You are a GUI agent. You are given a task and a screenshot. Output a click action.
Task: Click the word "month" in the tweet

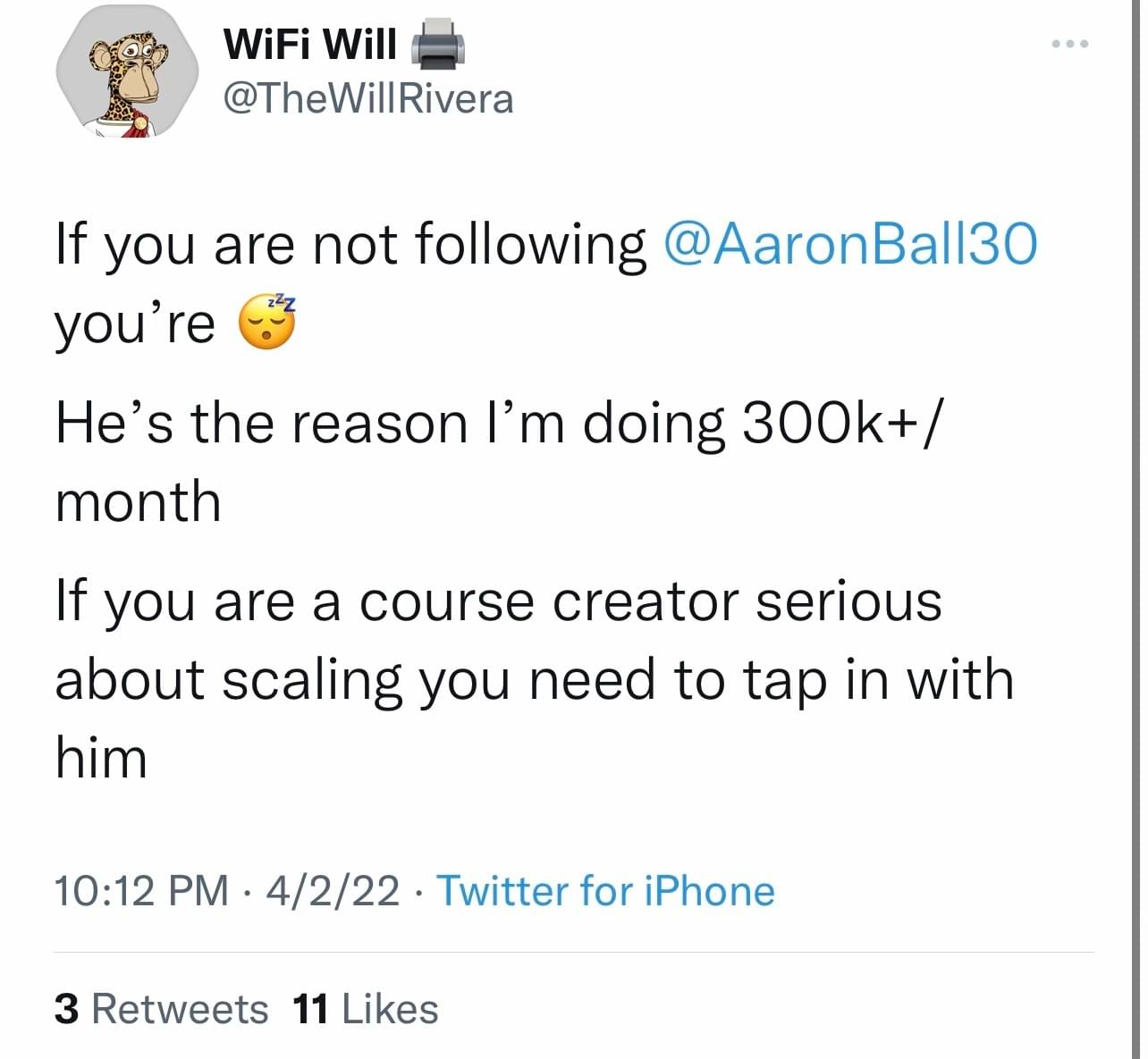138,500
